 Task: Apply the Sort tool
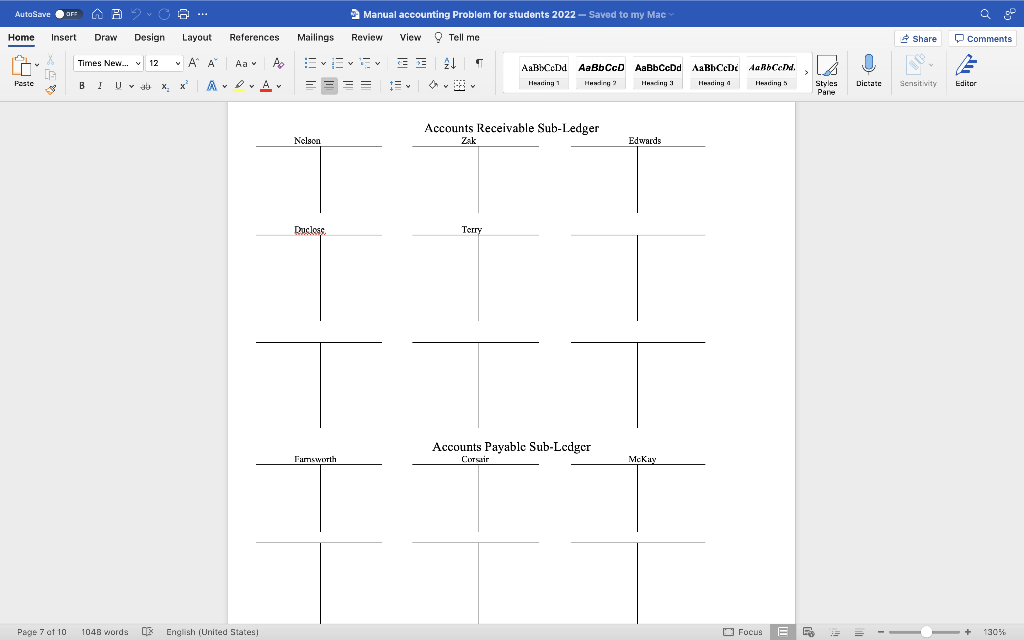click(x=450, y=64)
